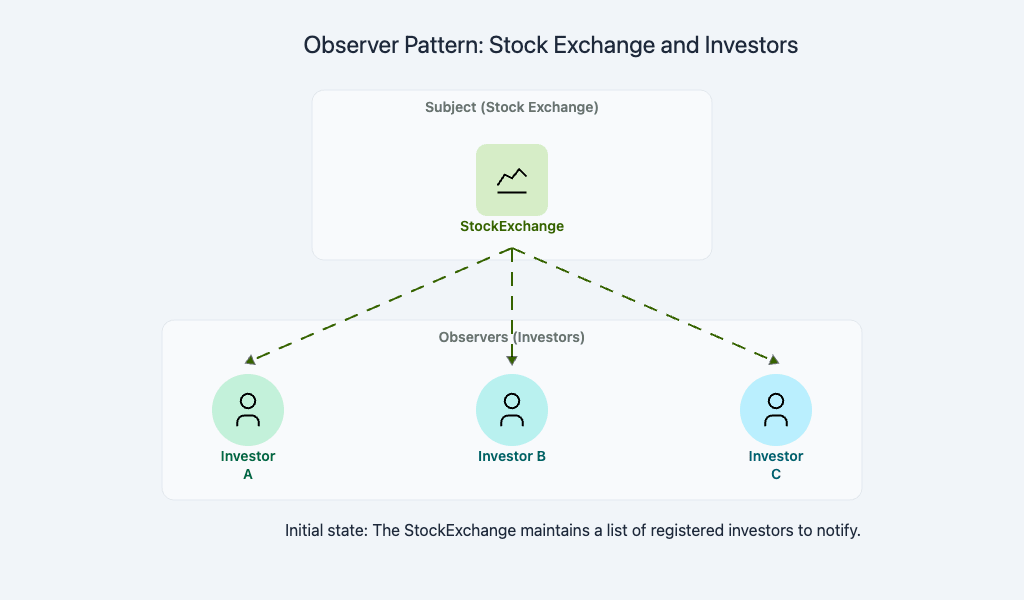The height and width of the screenshot is (600, 1024).
Task: Select the Investor A person icon
Action: point(248,410)
